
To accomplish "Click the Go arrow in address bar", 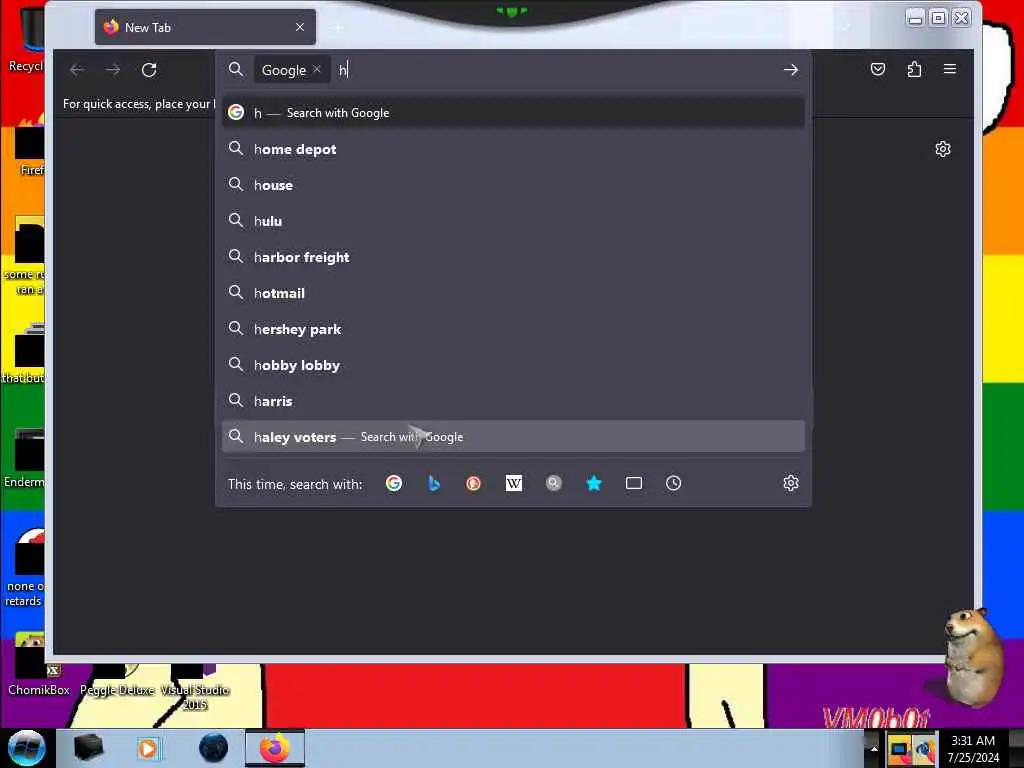I will coord(791,70).
